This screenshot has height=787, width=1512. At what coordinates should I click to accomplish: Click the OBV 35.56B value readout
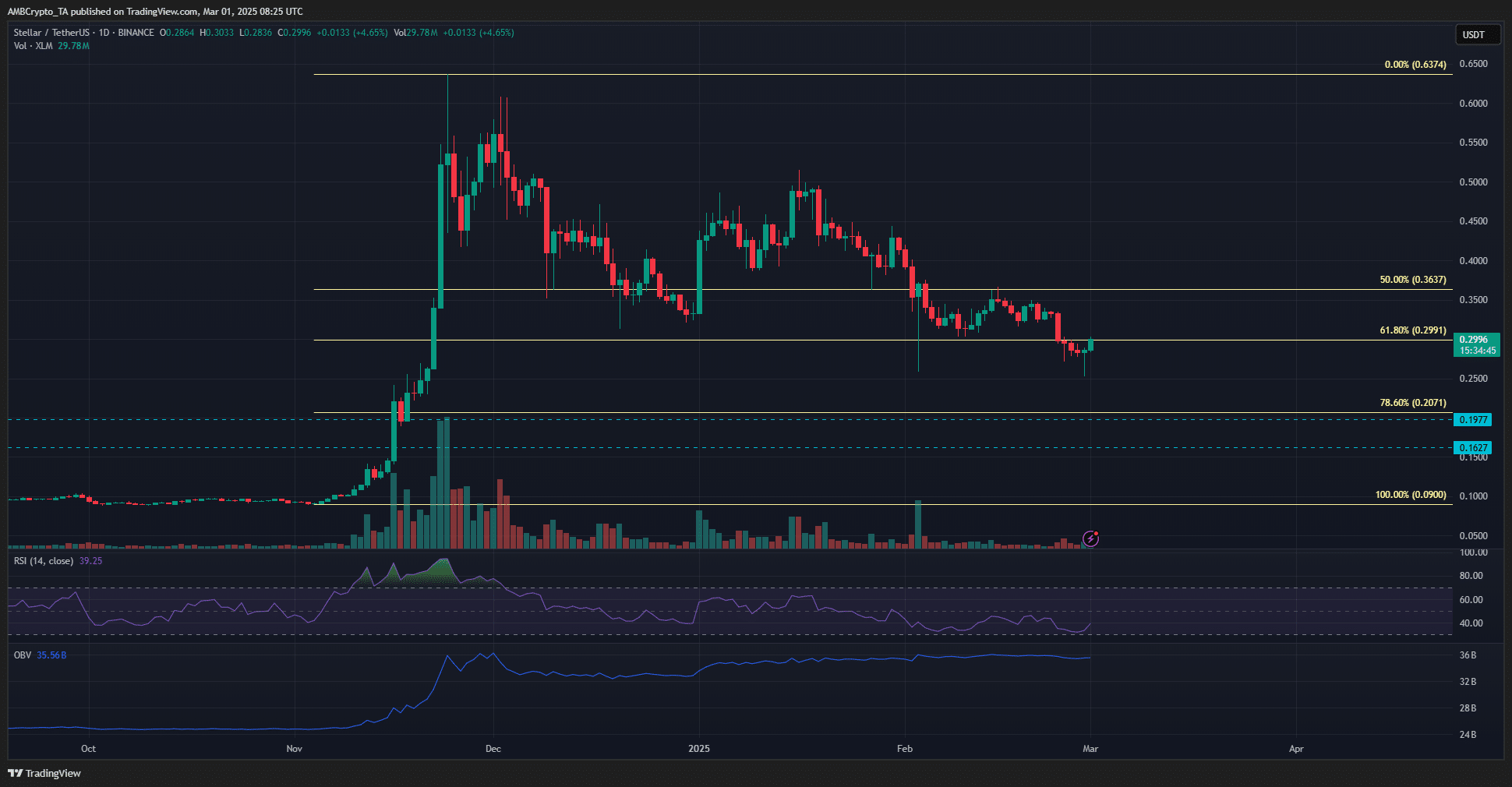point(51,655)
